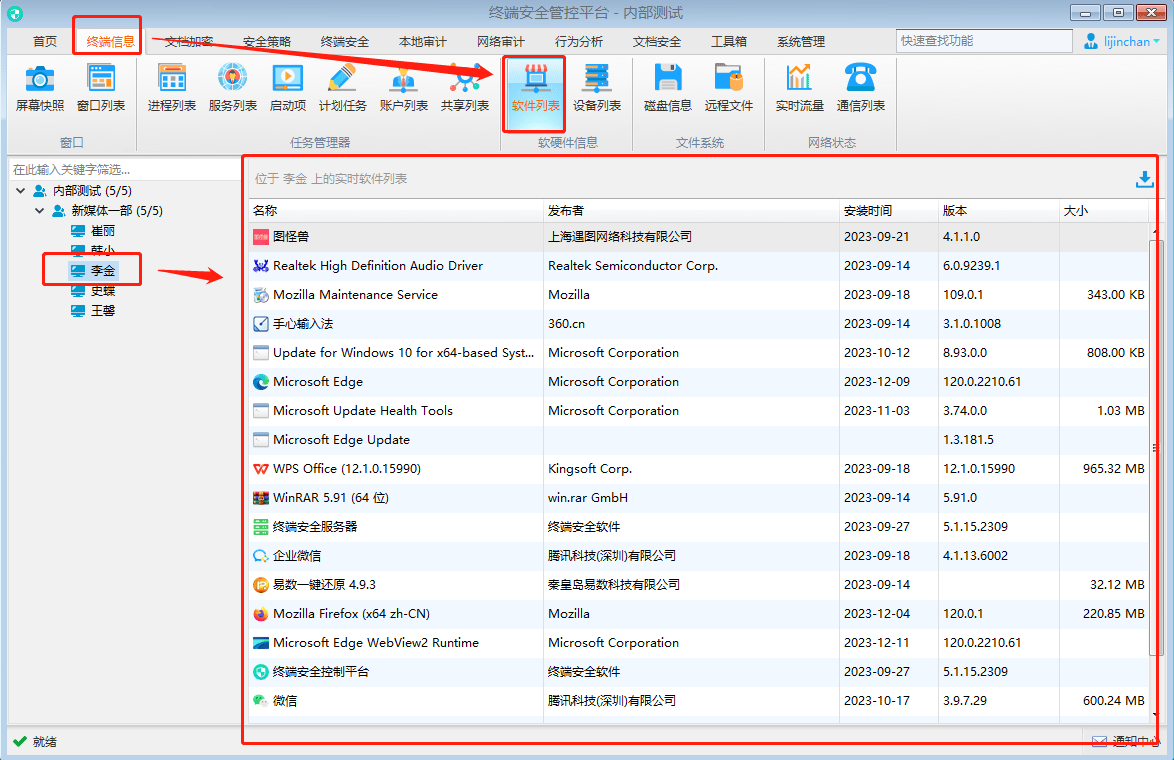Select the Mozilla Maintenance Service row
The height and width of the screenshot is (760, 1174).
(699, 295)
